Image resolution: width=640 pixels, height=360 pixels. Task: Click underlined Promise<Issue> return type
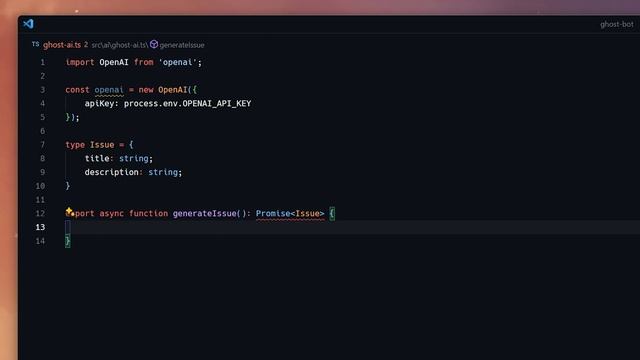290,213
